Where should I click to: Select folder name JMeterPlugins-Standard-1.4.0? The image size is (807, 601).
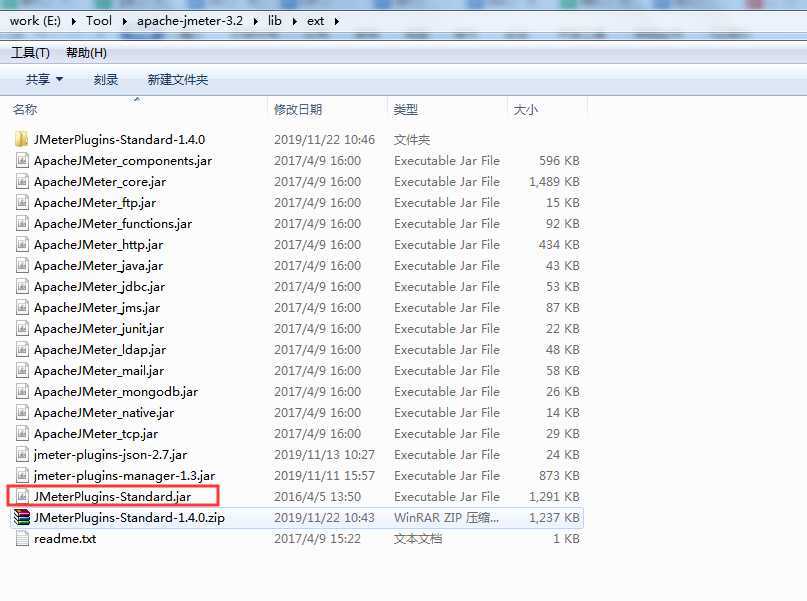pyautogui.click(x=119, y=139)
